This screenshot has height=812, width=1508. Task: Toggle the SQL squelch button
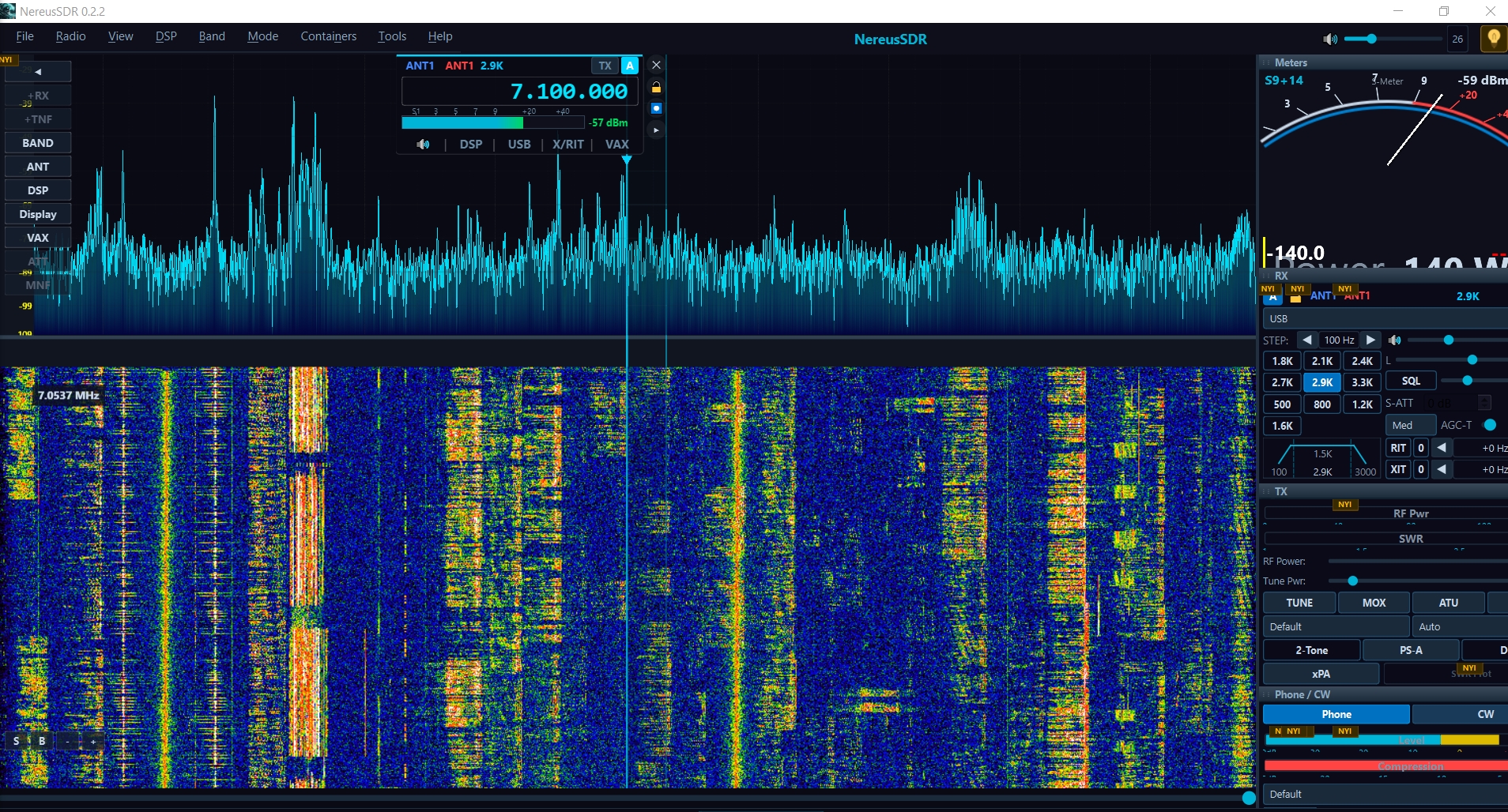(x=1411, y=382)
